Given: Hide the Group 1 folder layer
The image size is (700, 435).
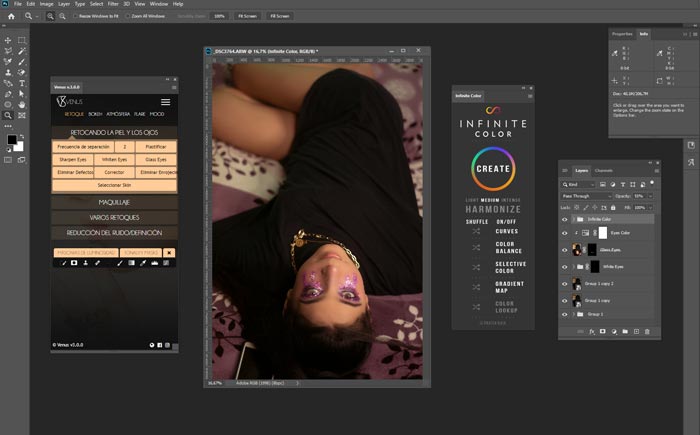Looking at the screenshot, I should click(564, 314).
